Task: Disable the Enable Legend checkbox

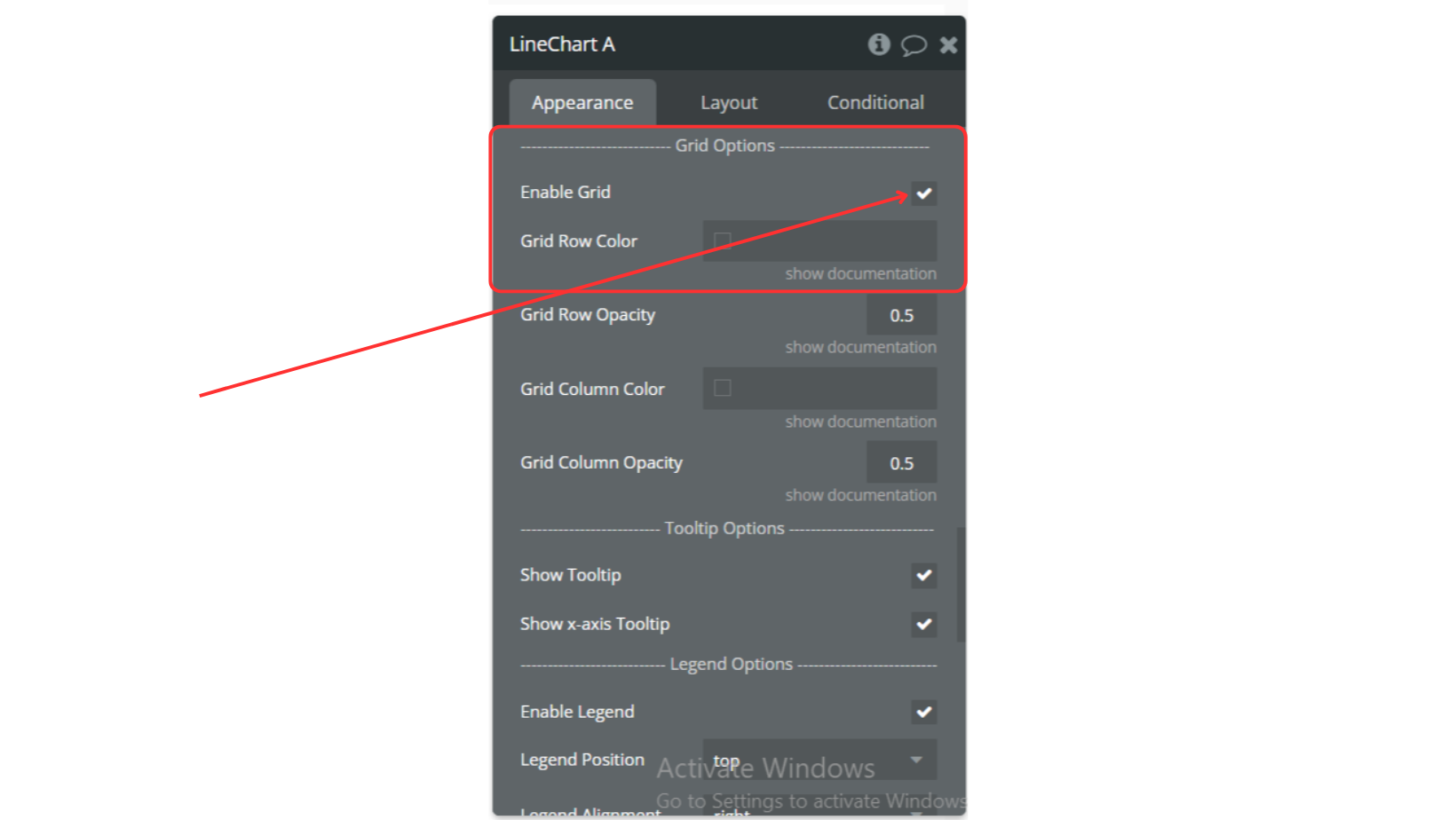Action: pyautogui.click(x=924, y=712)
